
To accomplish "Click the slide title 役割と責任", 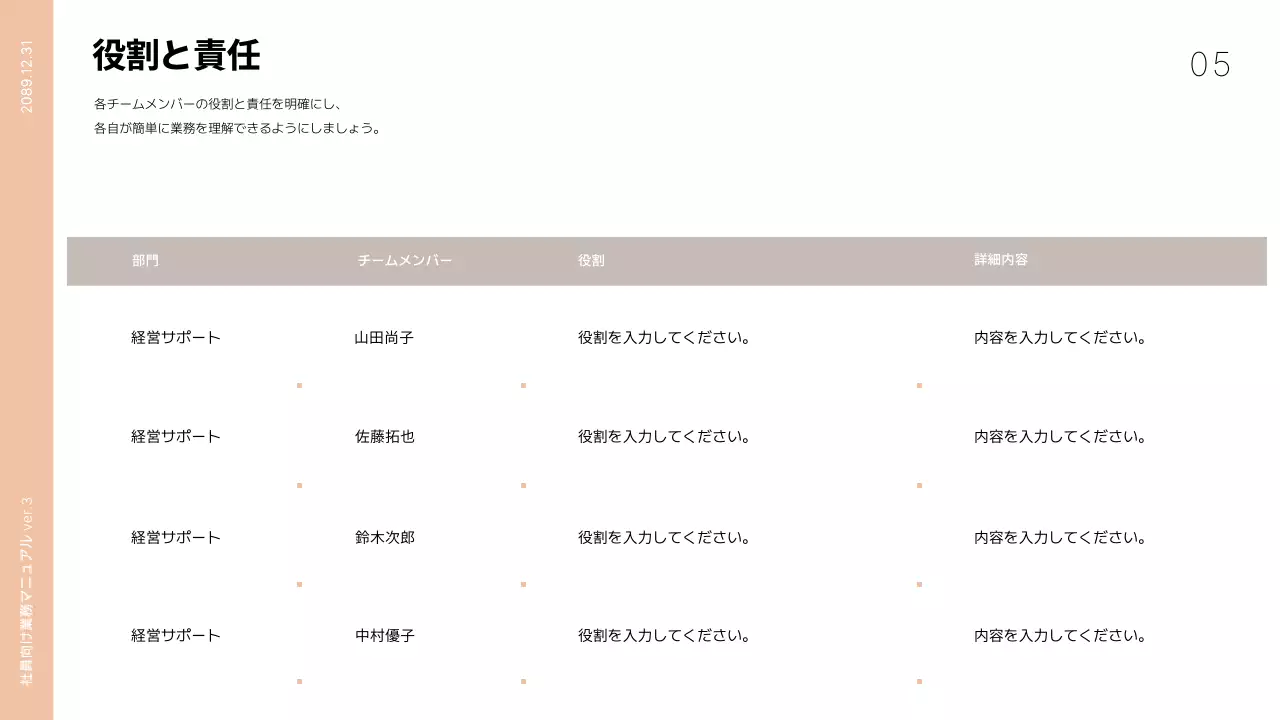I will click(176, 55).
